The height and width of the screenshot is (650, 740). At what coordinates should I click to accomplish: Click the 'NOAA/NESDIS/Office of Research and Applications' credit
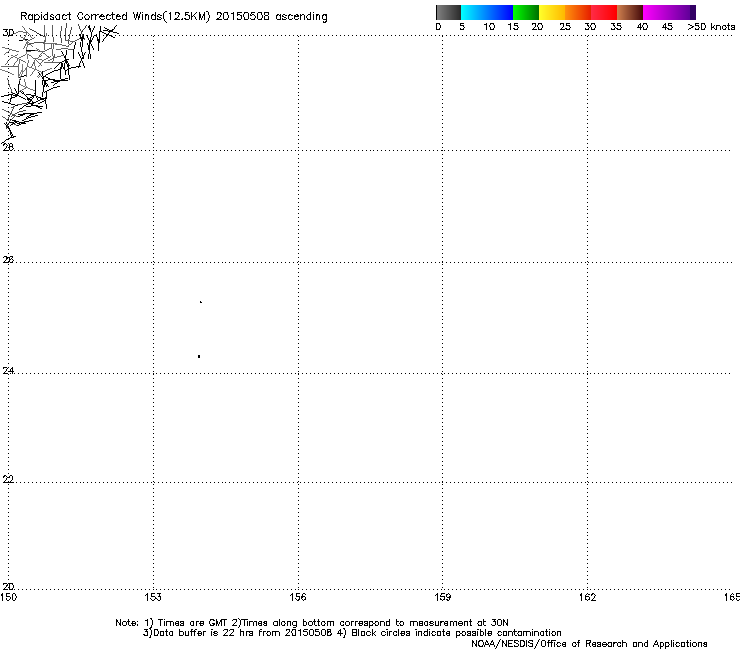tap(589, 644)
